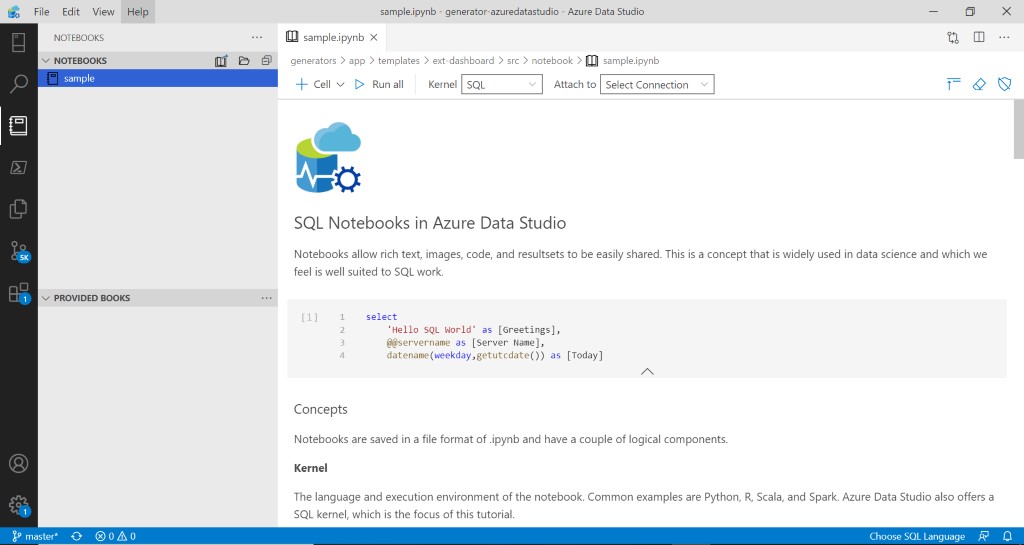
Task: Collapse the NOTEBOOKS section
Action: (46, 61)
